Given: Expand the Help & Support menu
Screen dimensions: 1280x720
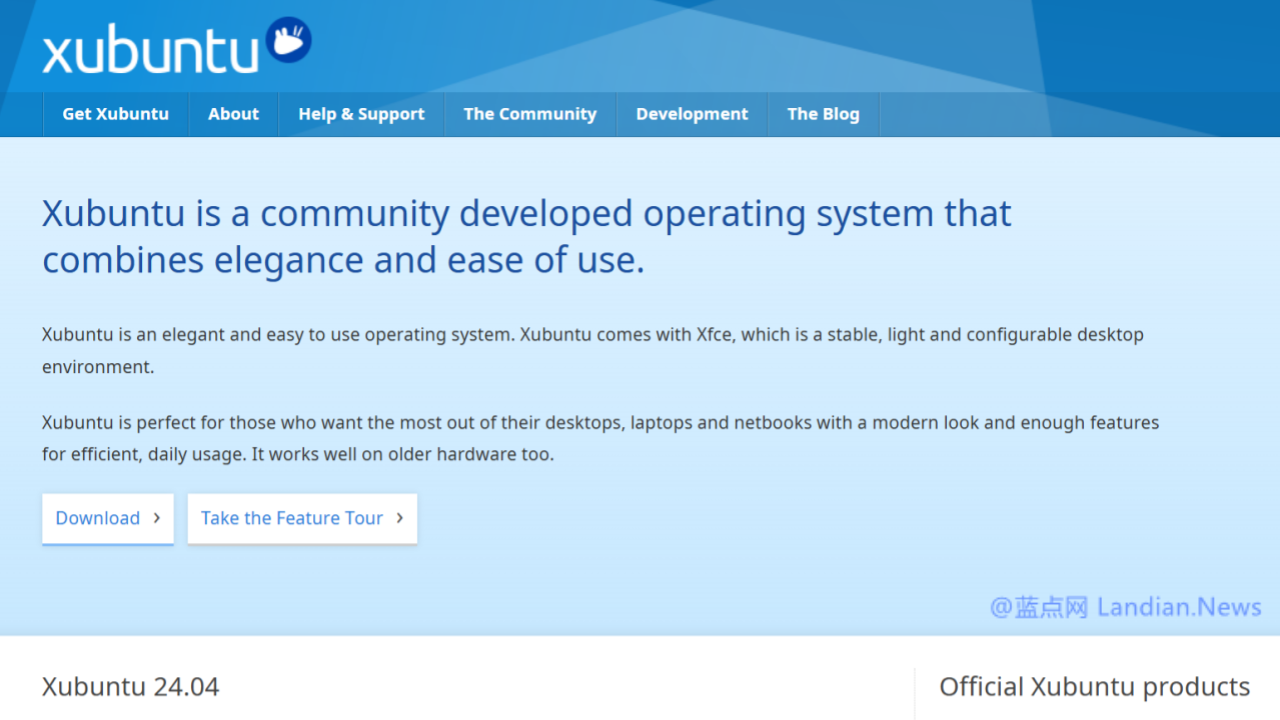Looking at the screenshot, I should click(x=361, y=114).
